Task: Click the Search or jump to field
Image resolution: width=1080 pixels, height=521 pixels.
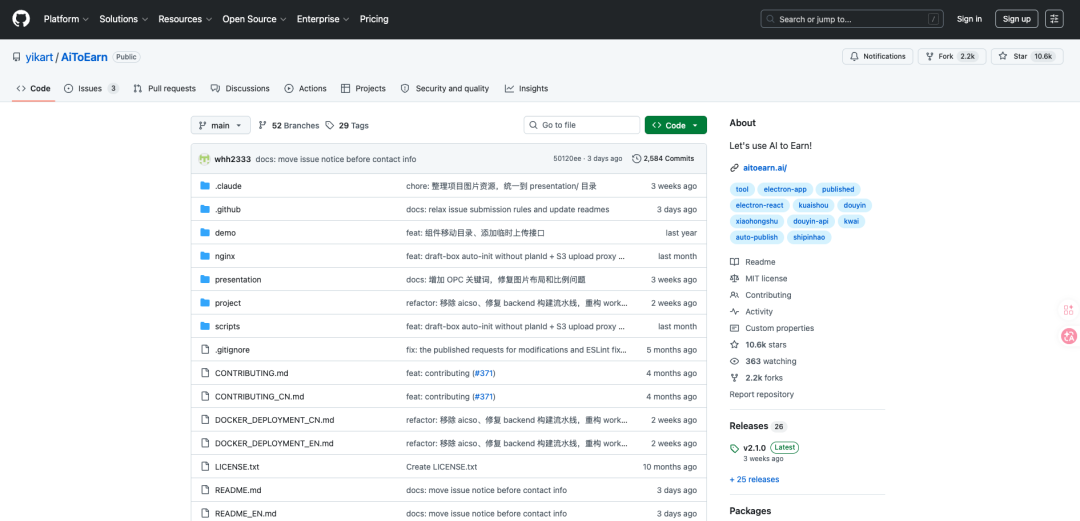Action: click(851, 19)
